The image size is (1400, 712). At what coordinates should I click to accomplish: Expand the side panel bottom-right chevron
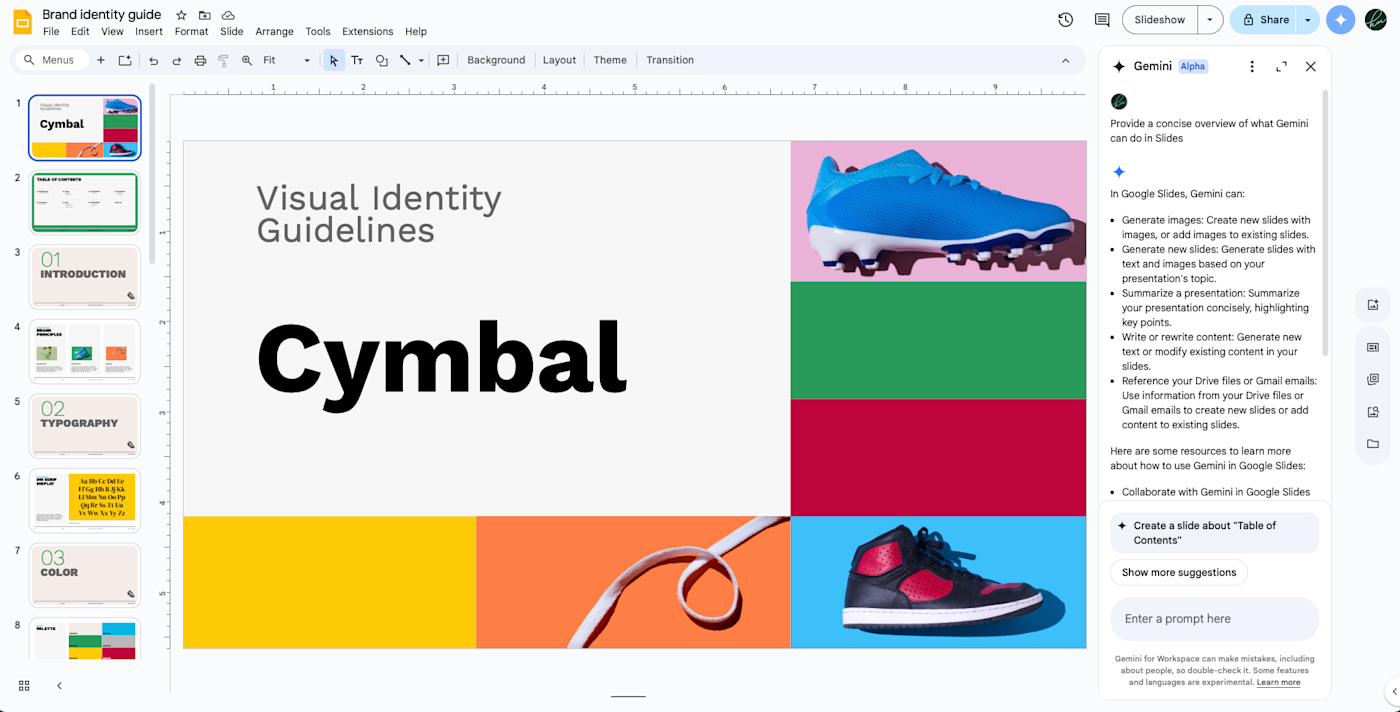coord(1394,691)
